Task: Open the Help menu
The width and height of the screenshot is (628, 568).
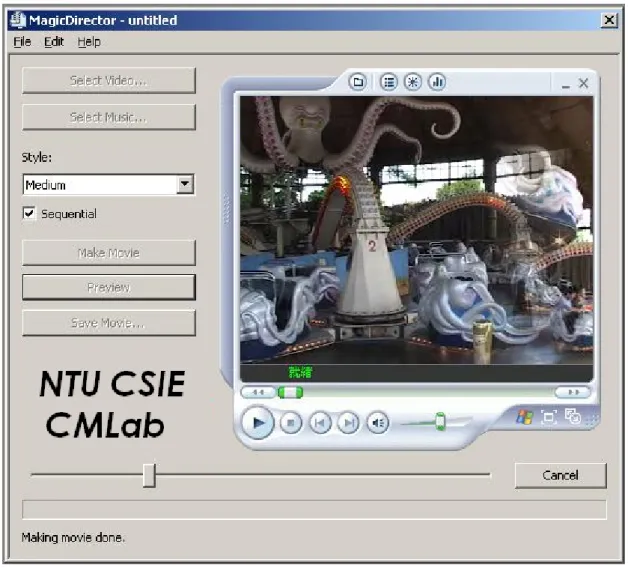Action: 89,42
